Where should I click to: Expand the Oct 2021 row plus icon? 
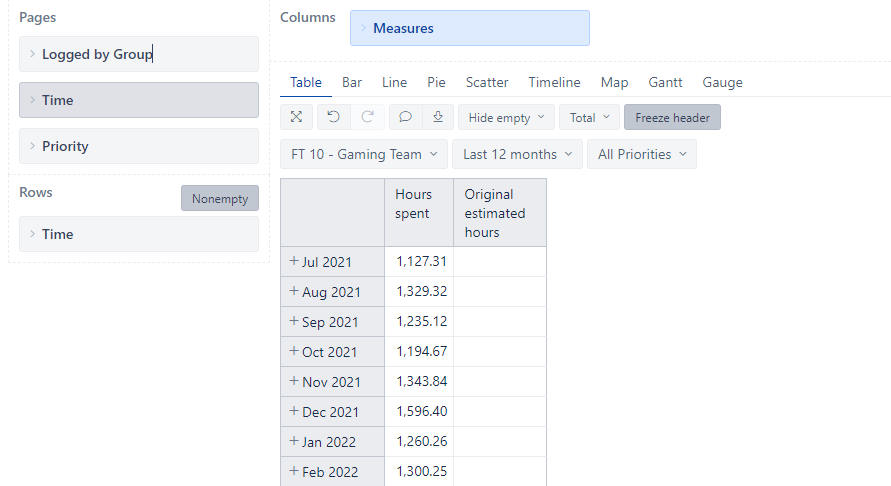tap(294, 351)
